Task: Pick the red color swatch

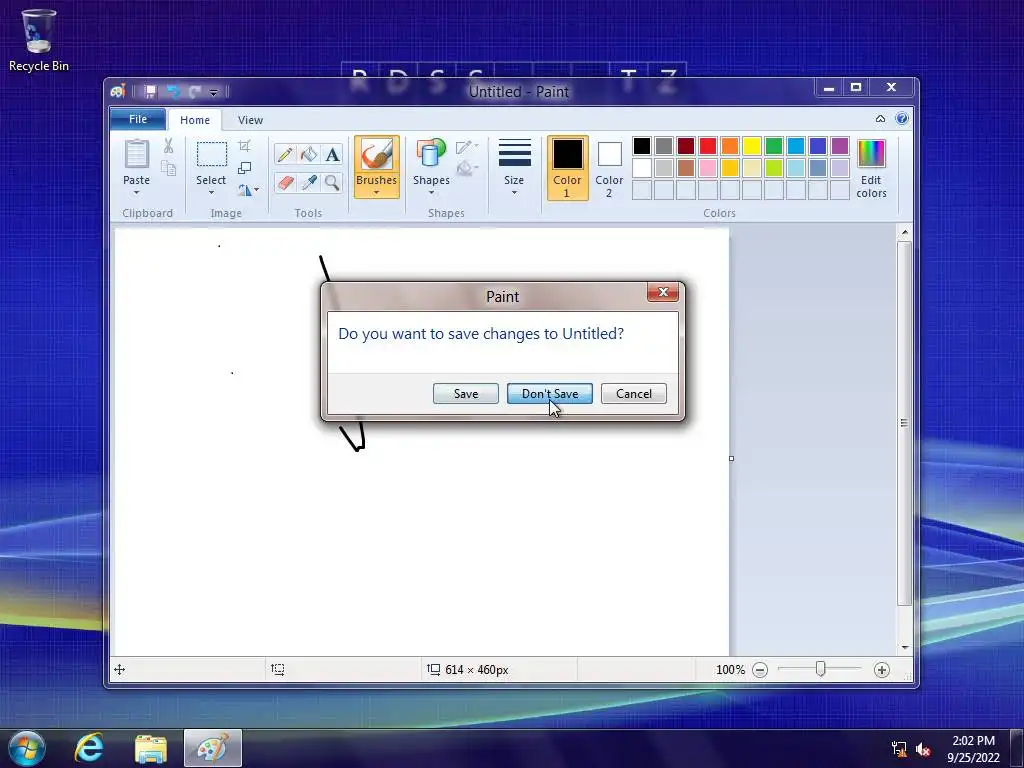Action: click(708, 146)
